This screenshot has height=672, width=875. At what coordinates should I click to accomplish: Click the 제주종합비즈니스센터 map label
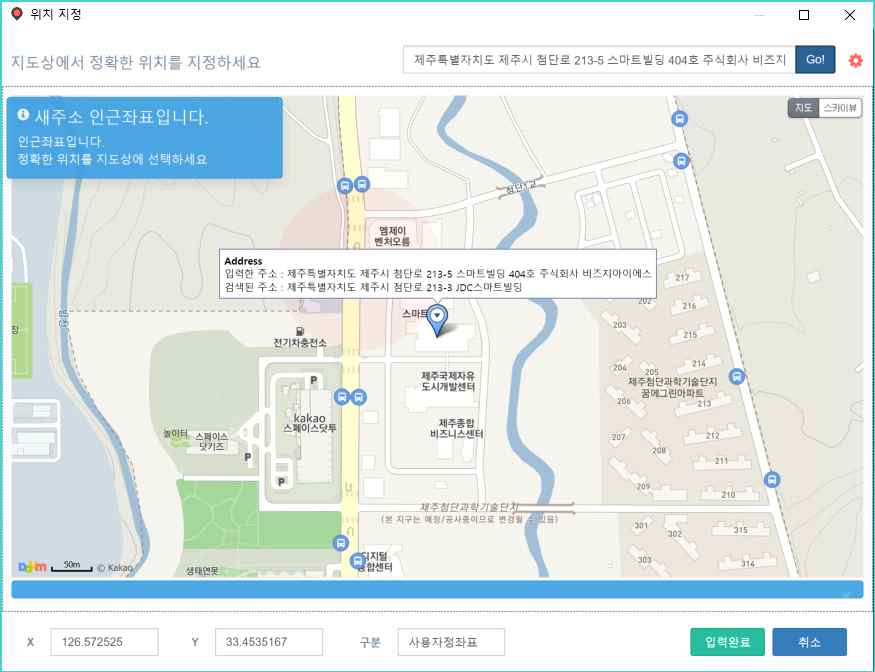click(x=456, y=428)
